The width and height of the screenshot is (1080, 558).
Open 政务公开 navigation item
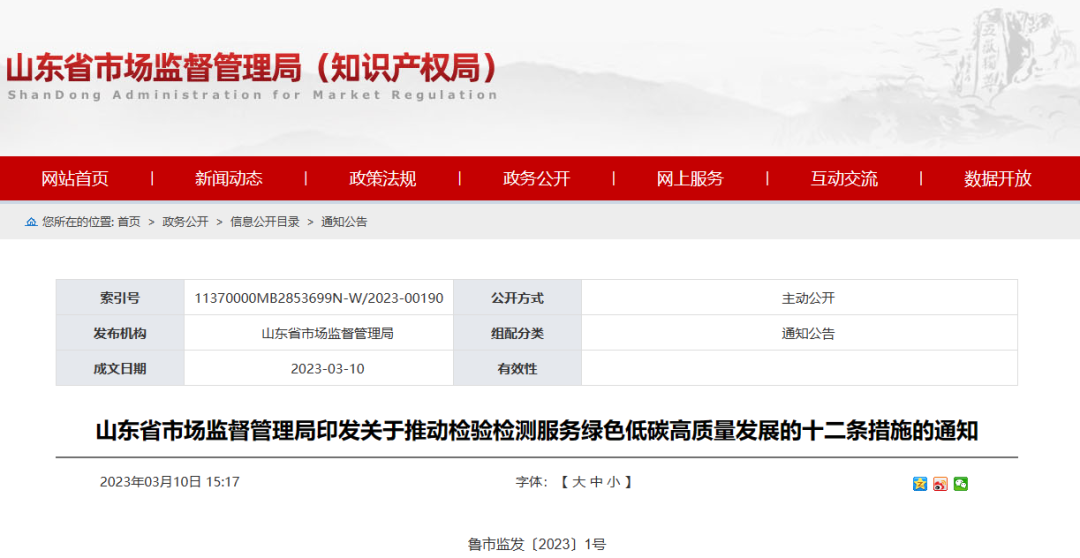pyautogui.click(x=537, y=179)
